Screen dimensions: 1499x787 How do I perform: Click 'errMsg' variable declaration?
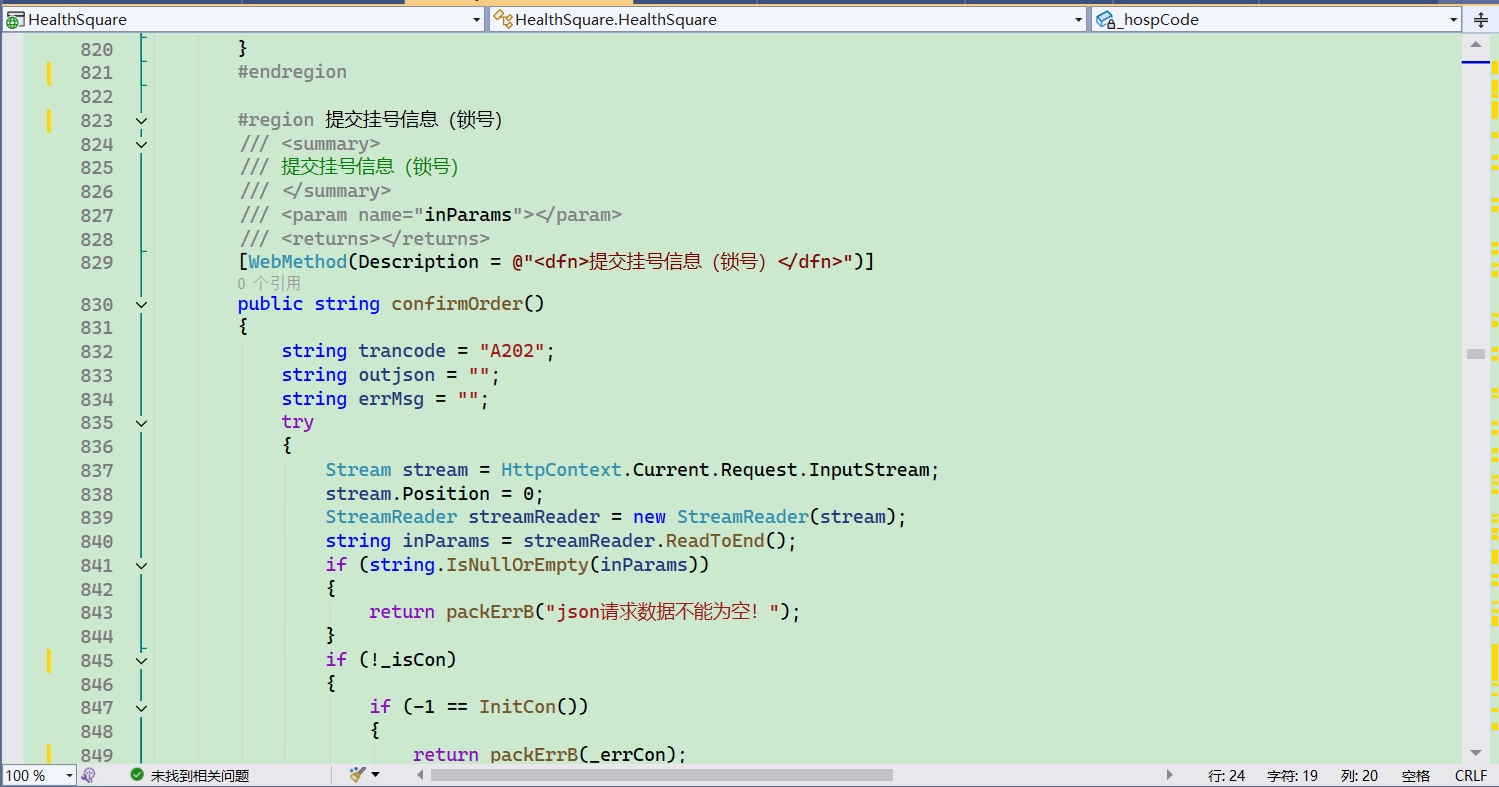[x=391, y=399]
